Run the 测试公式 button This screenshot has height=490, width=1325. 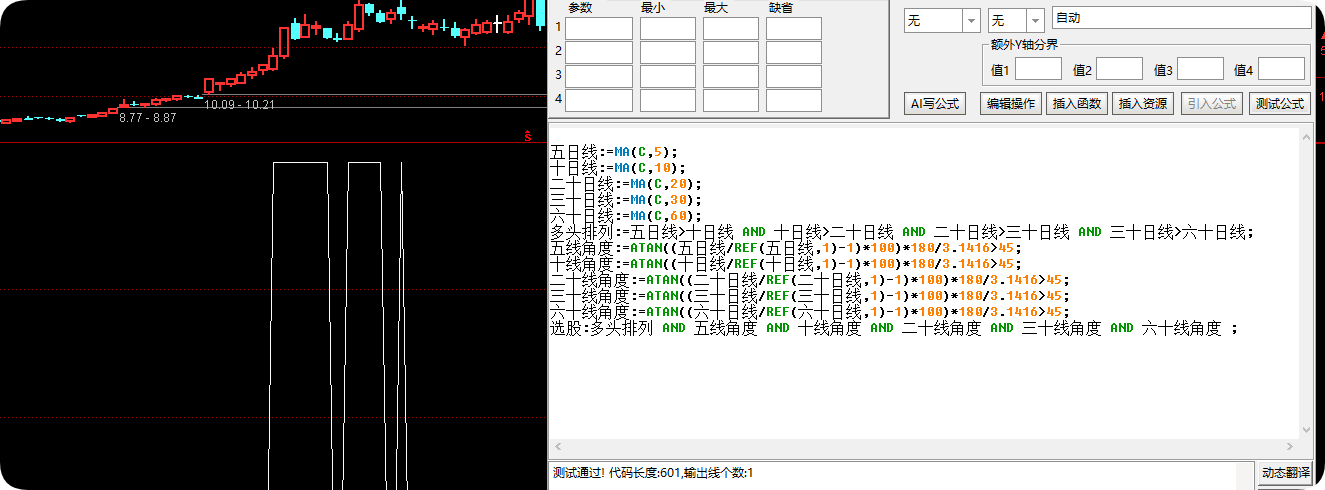(x=1280, y=103)
